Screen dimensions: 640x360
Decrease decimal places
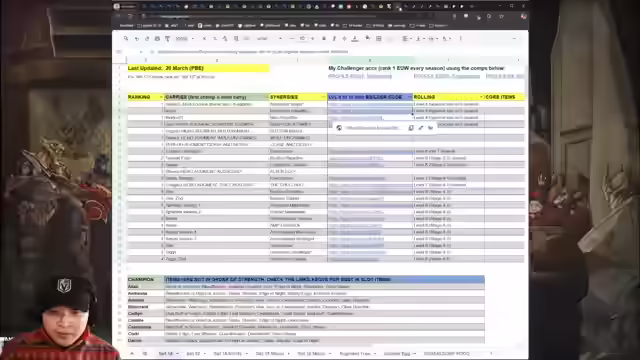click(x=225, y=38)
